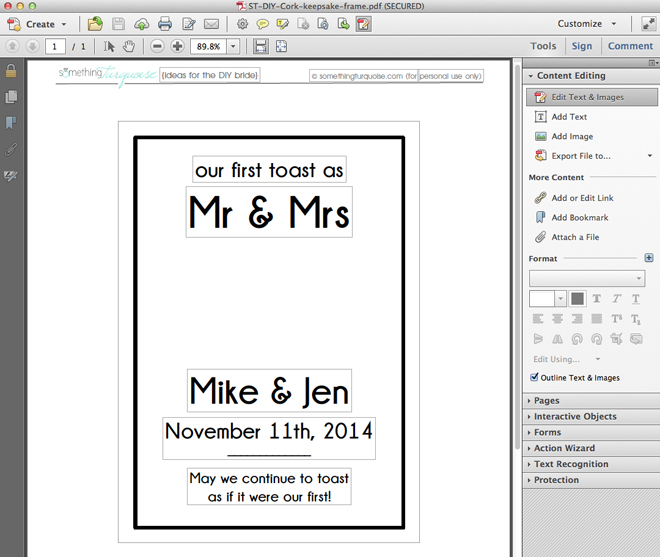Viewport: 660px width, 557px height.
Task: Click Add or Edit Link
Action: pyautogui.click(x=582, y=198)
